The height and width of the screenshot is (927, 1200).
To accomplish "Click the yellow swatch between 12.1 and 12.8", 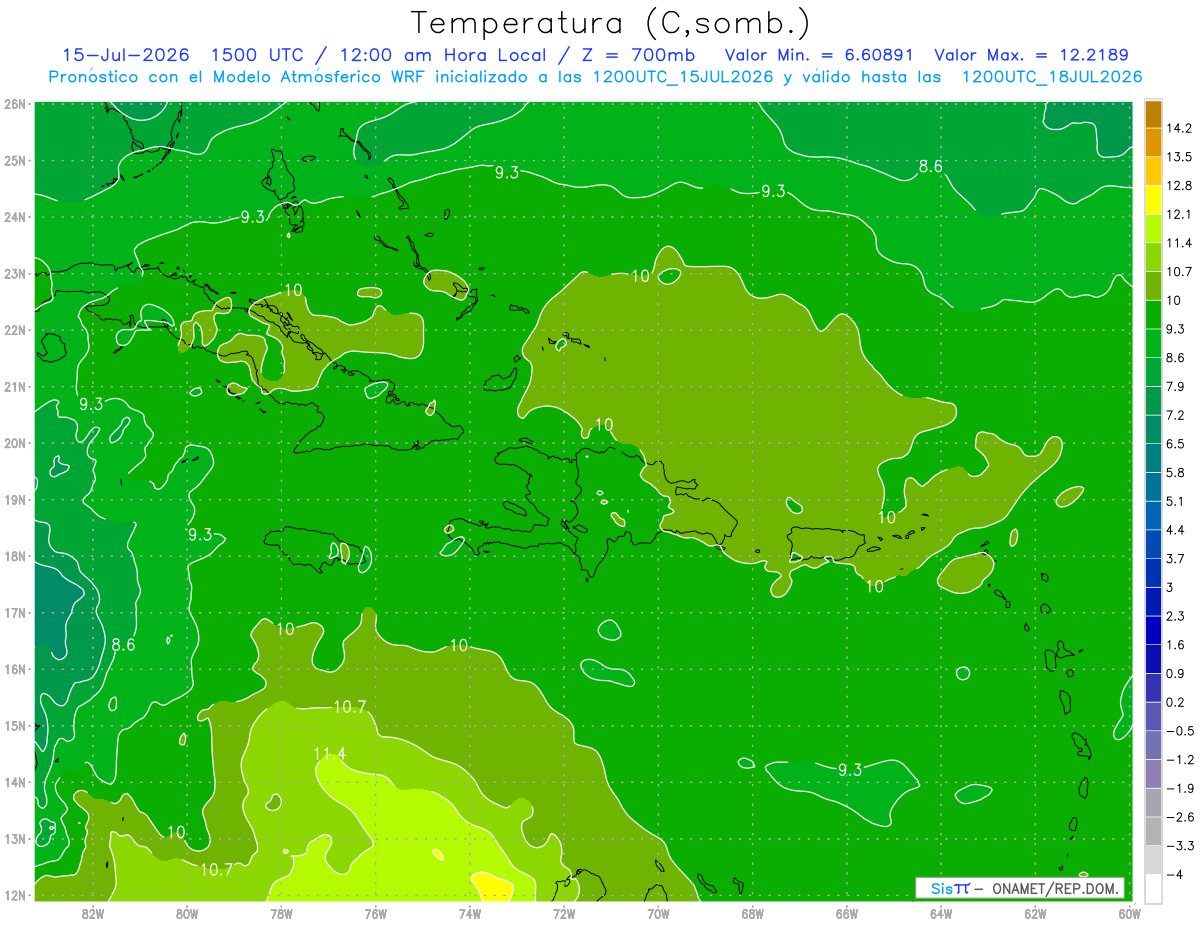I will pos(1153,200).
